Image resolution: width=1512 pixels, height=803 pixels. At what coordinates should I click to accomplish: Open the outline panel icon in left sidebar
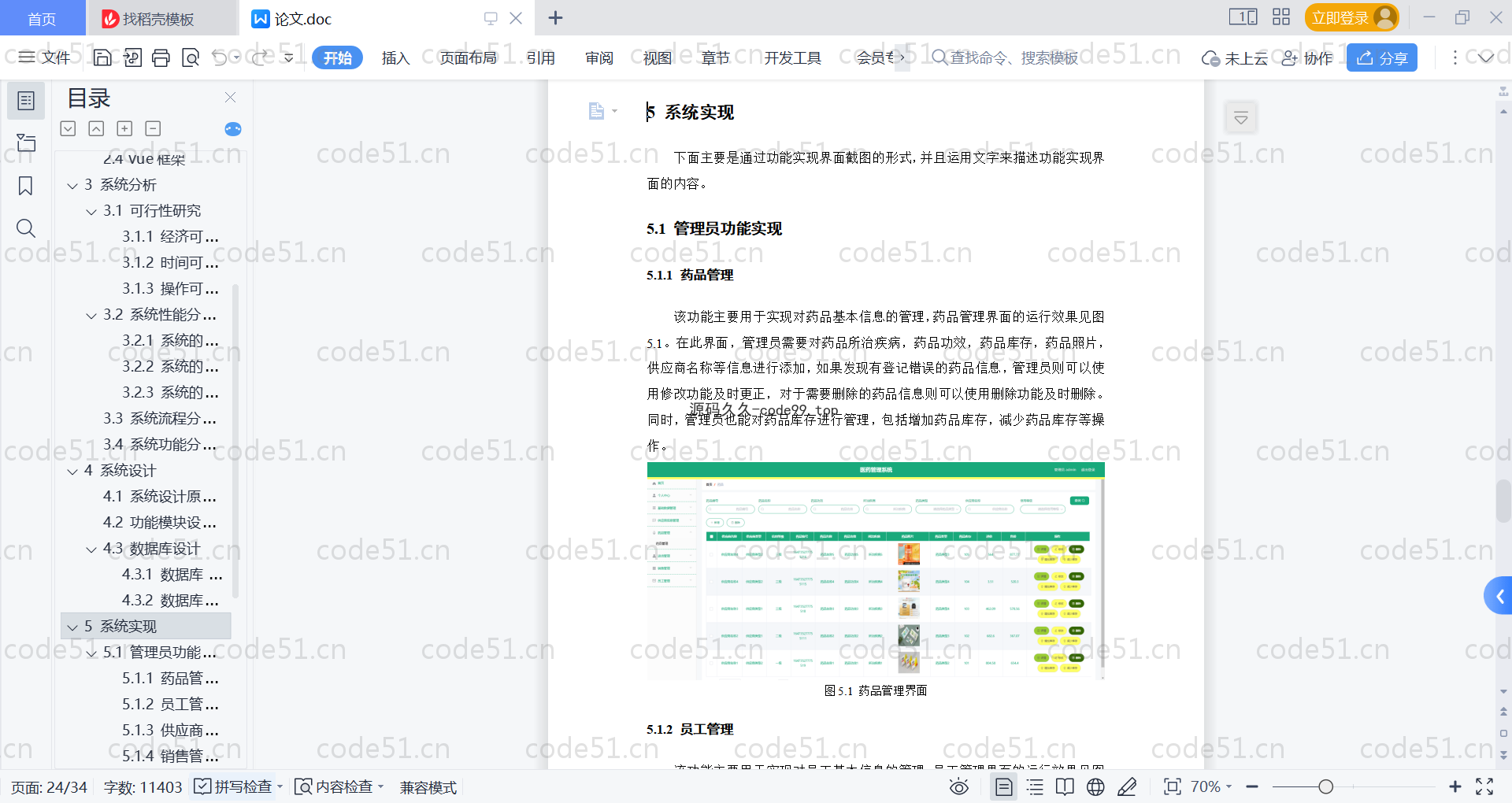click(26, 101)
